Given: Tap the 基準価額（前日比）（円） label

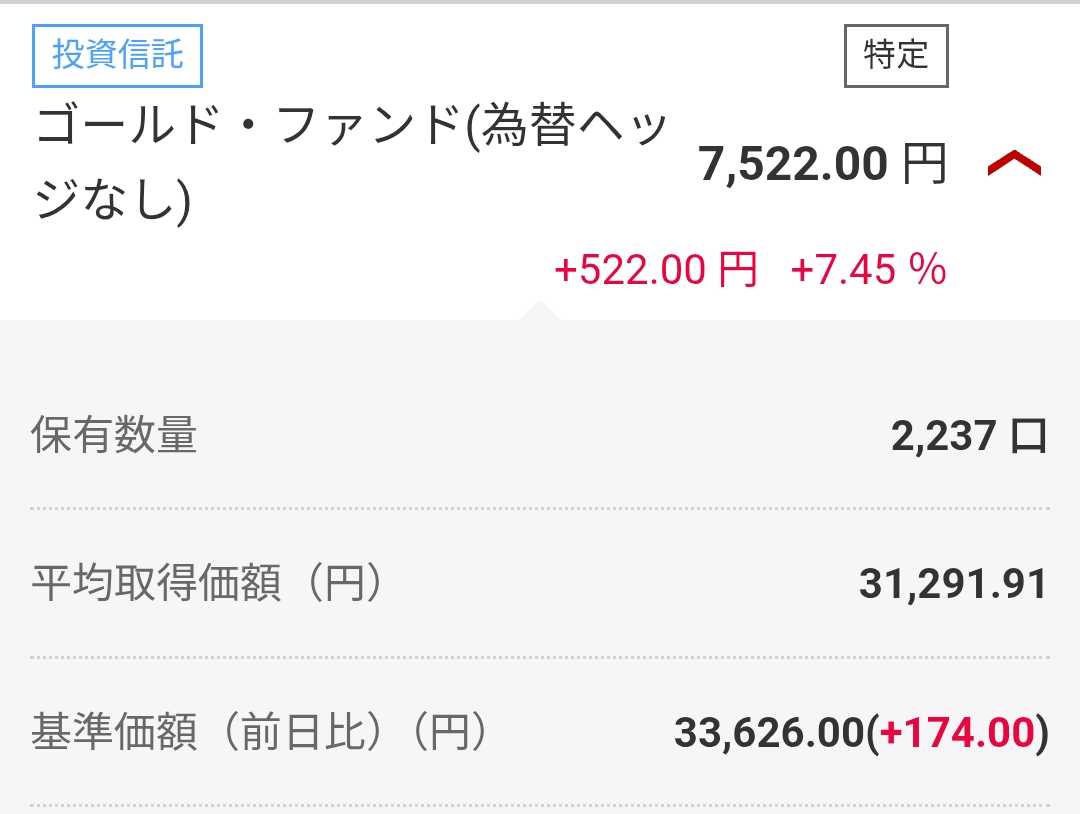Looking at the screenshot, I should click(x=260, y=734).
